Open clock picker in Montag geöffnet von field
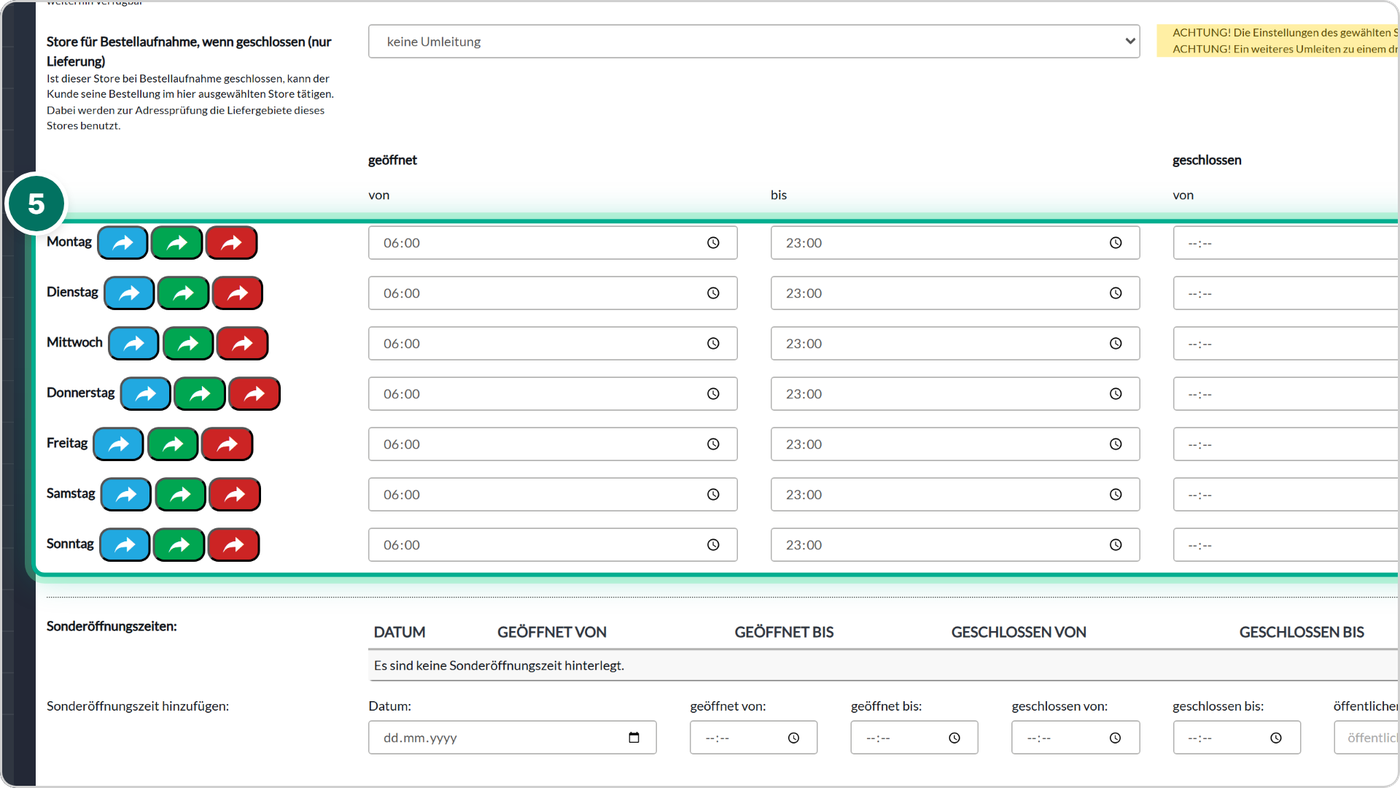The height and width of the screenshot is (788, 1400). [714, 243]
